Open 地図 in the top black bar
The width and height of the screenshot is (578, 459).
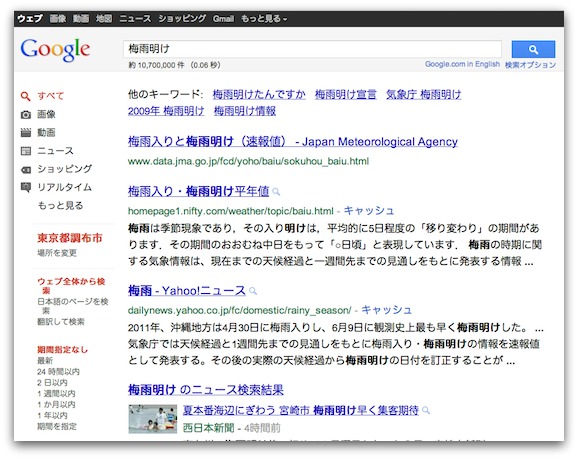[x=104, y=18]
